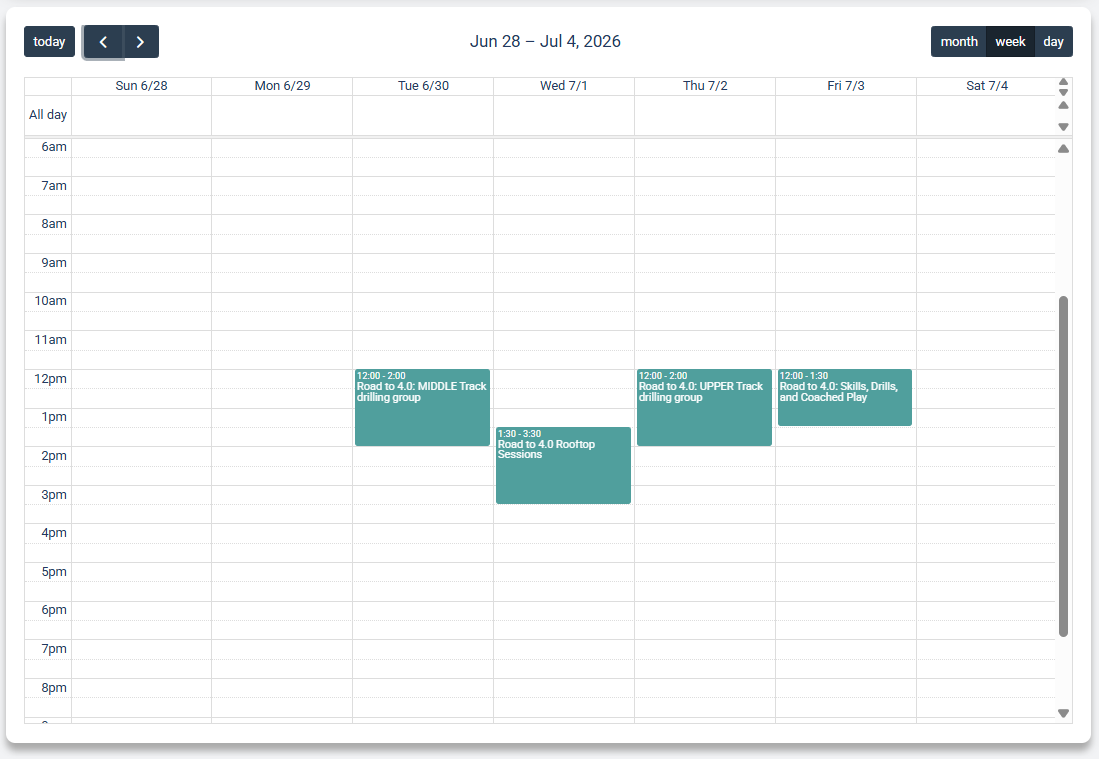
Task: Select the Mon 6/29 column header
Action: pyautogui.click(x=282, y=86)
